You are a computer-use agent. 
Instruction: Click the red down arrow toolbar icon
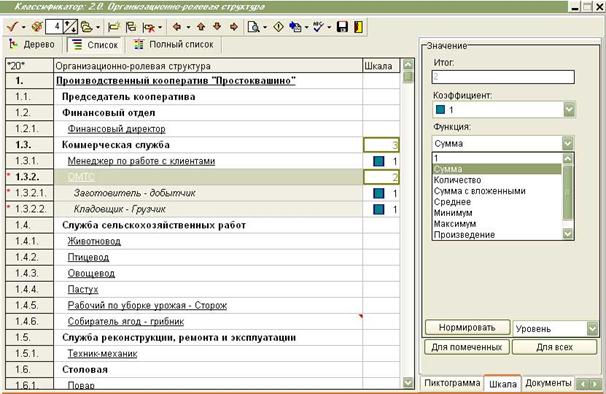click(217, 27)
